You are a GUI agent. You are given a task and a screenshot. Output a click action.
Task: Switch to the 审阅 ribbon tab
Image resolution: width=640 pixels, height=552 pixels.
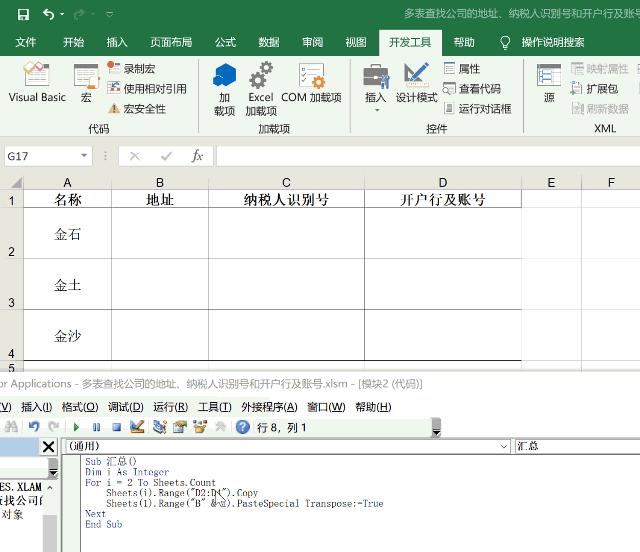pyautogui.click(x=312, y=42)
